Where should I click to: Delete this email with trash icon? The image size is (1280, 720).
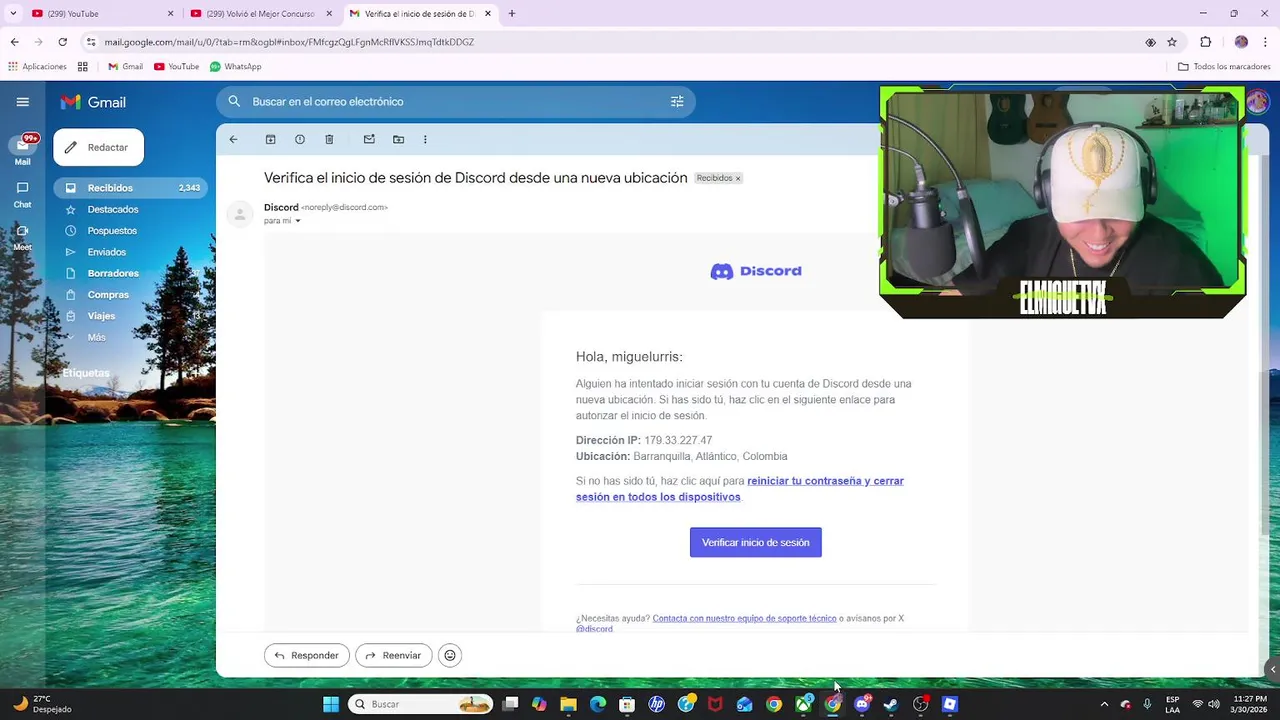329,139
